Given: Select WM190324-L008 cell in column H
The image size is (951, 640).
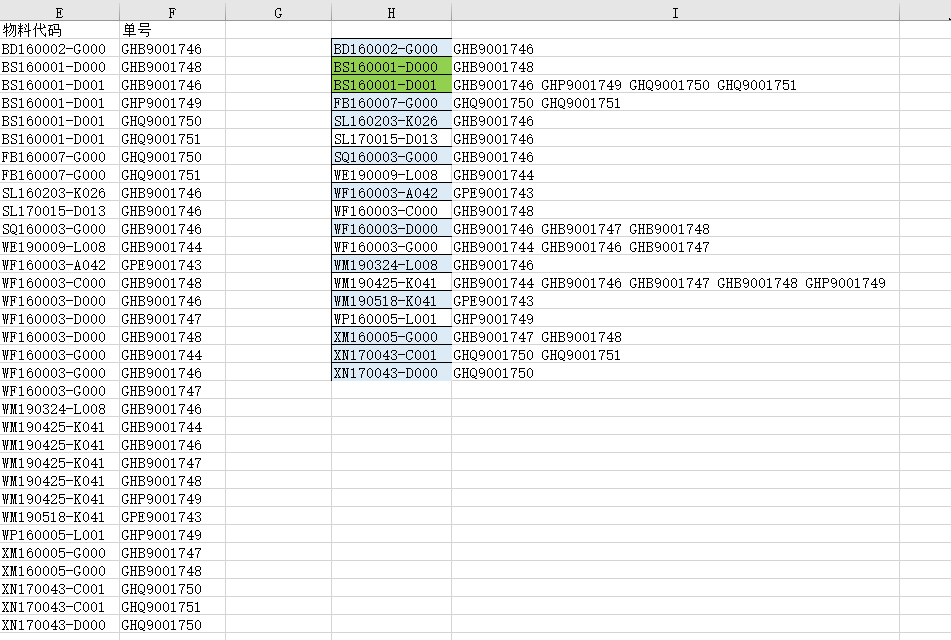Looking at the screenshot, I should [x=391, y=264].
